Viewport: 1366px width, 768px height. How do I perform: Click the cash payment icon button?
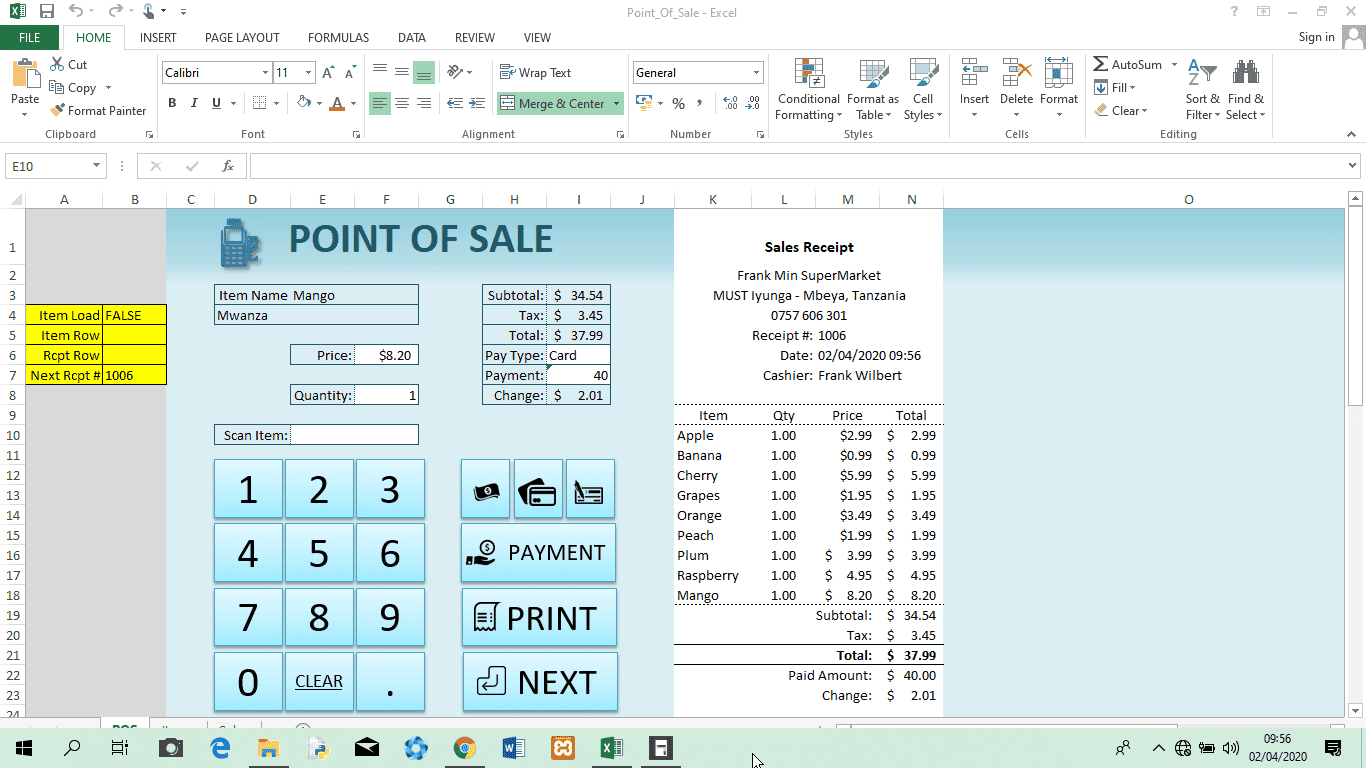[x=486, y=489]
